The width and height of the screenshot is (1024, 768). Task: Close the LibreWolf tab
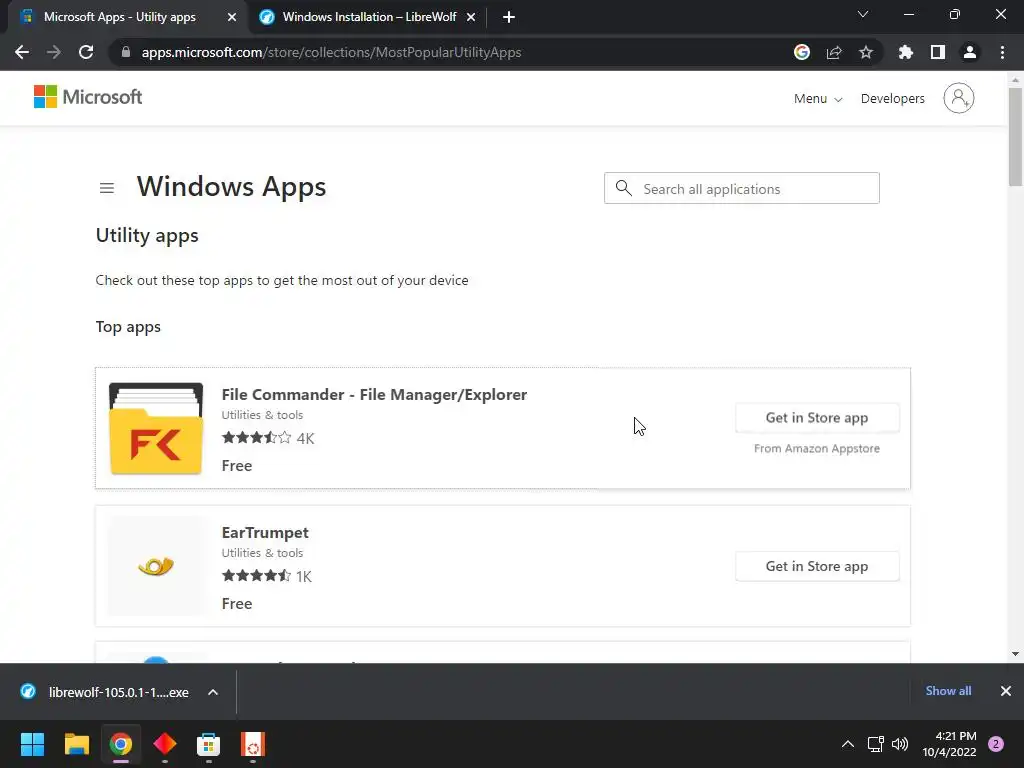[471, 17]
